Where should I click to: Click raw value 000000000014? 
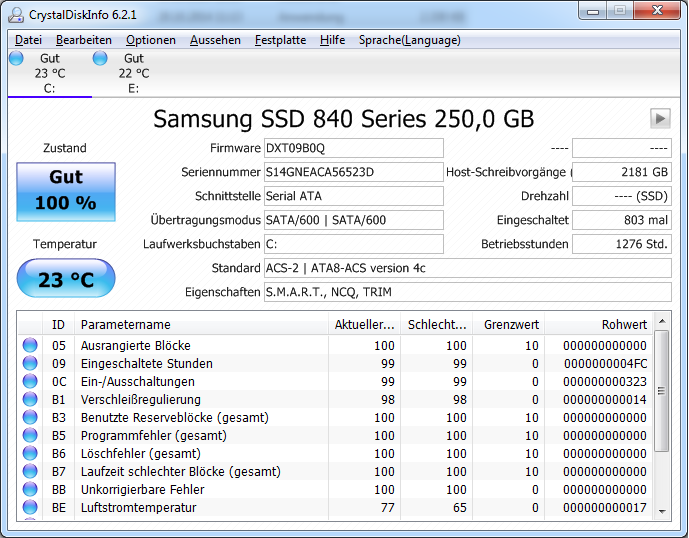click(x=605, y=400)
